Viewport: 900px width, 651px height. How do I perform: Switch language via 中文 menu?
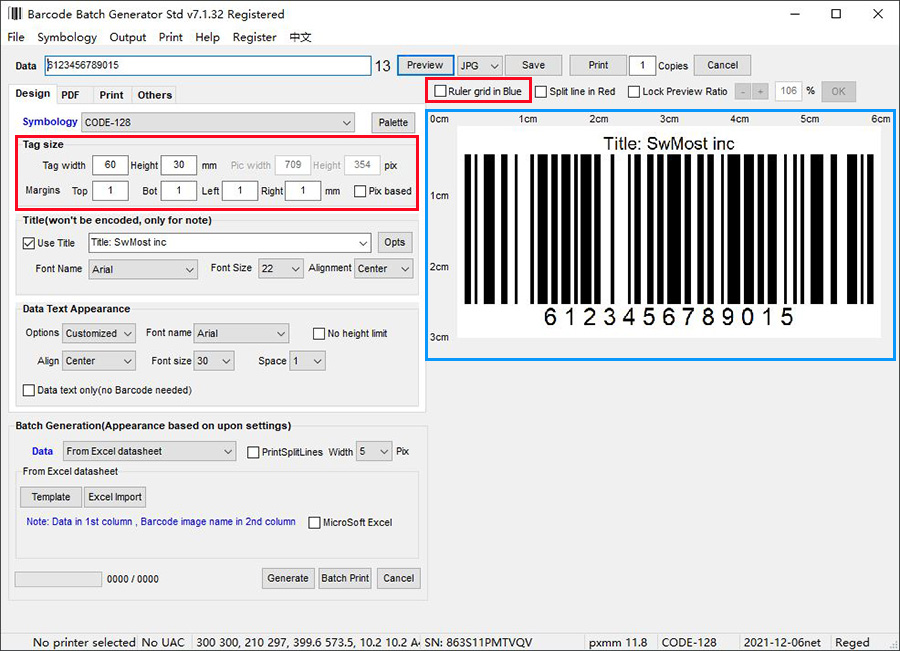300,37
